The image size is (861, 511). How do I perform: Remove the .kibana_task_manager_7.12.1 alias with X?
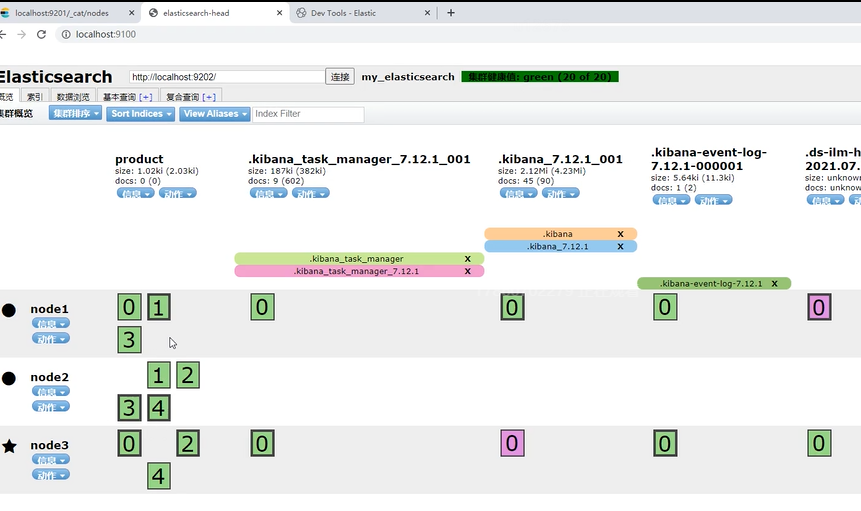pyautogui.click(x=468, y=271)
